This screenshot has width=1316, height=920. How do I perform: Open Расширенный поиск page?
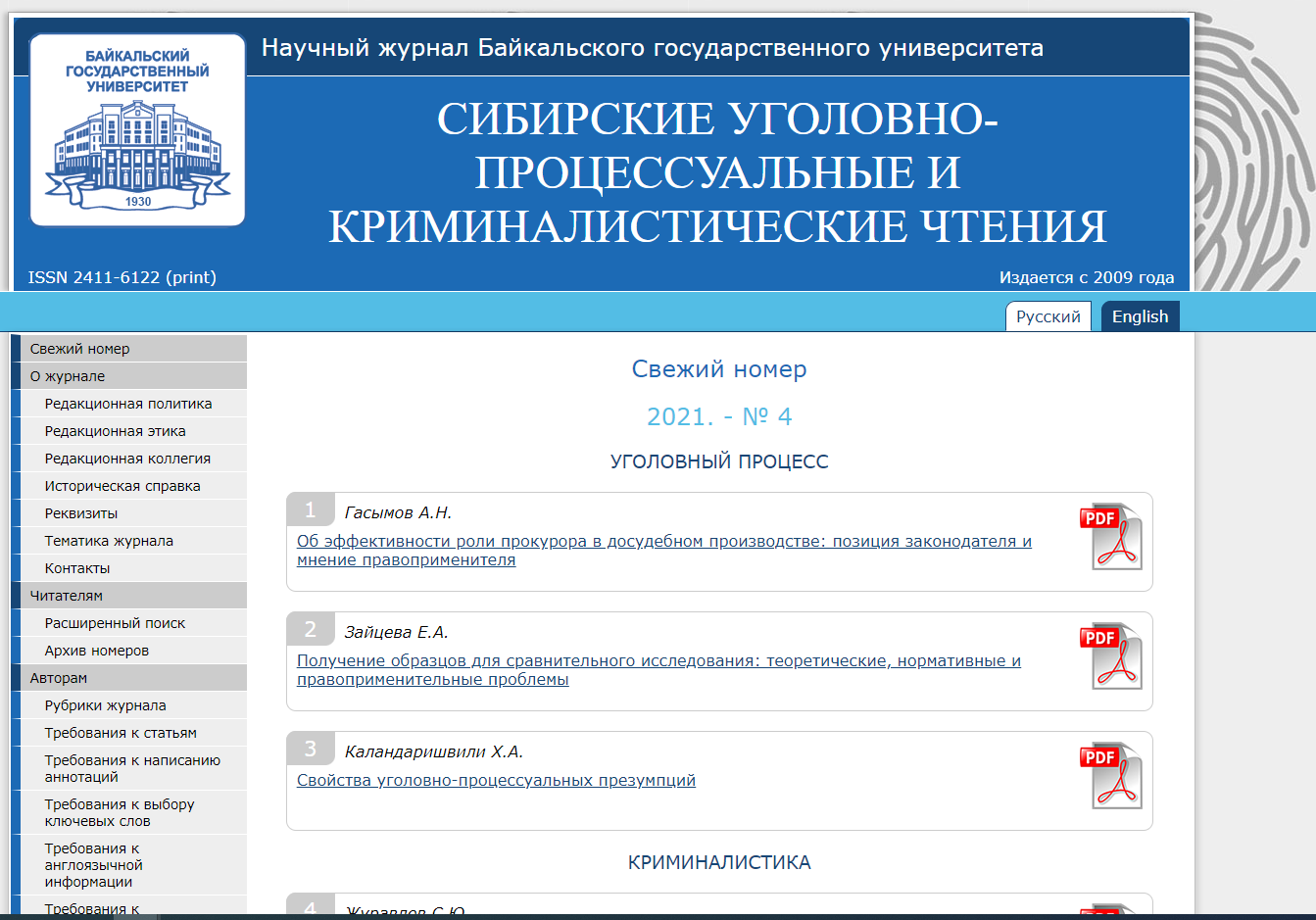pos(115,623)
